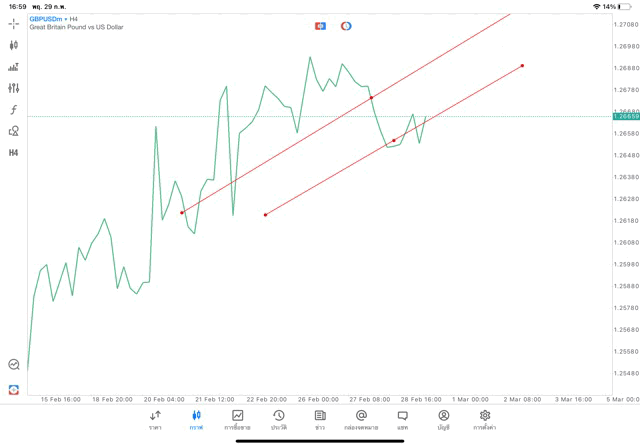The width and height of the screenshot is (640, 447).
Task: Tap the magnifier chart icon in sidebar
Action: [x=14, y=364]
